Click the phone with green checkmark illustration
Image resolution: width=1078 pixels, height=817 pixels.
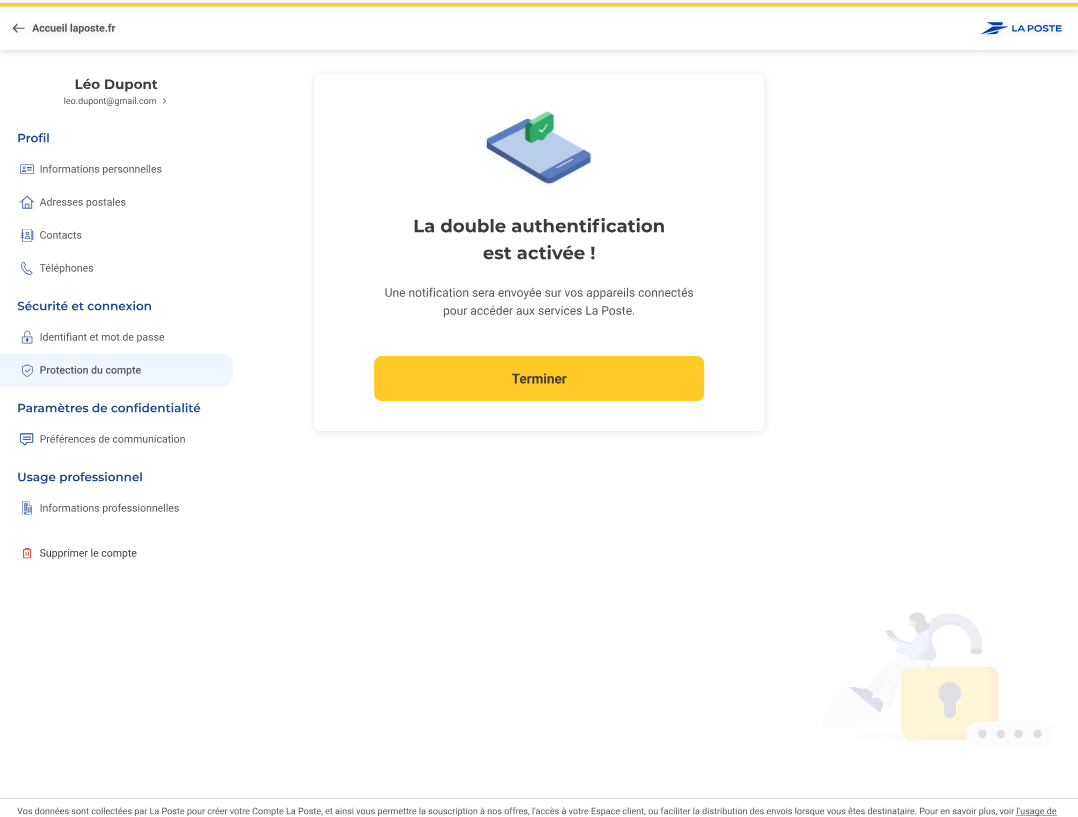(538, 148)
